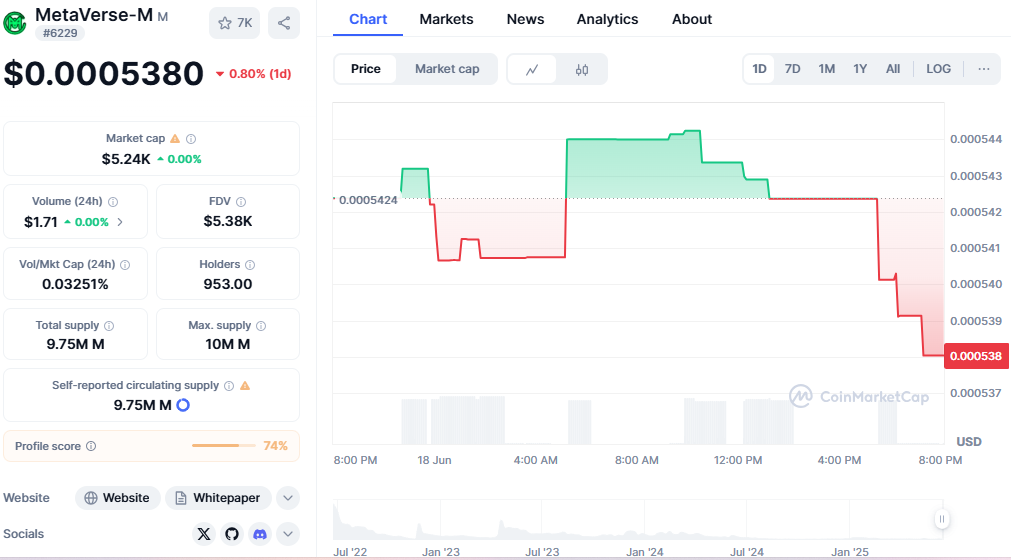Open Total supply info icon

click(109, 326)
